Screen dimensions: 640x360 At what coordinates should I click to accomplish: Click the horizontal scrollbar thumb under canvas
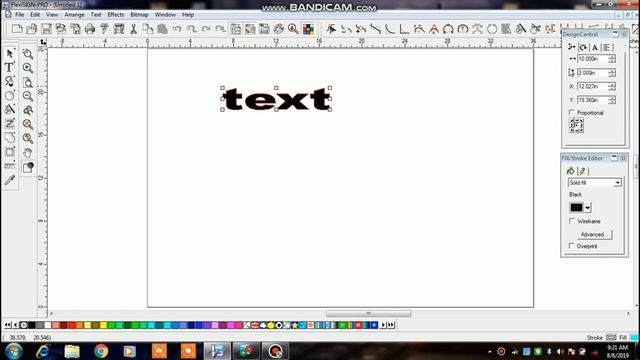[369, 313]
